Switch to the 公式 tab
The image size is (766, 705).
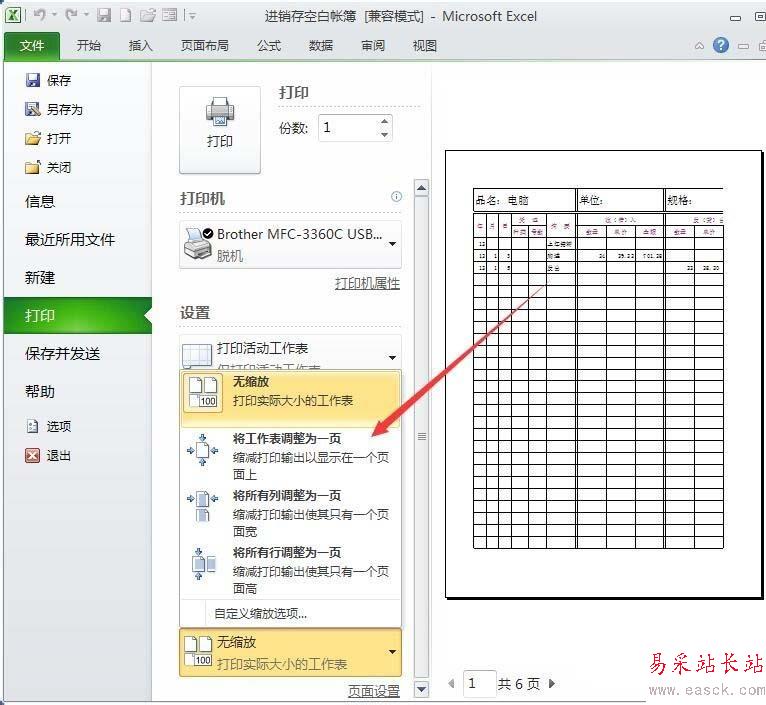[269, 46]
